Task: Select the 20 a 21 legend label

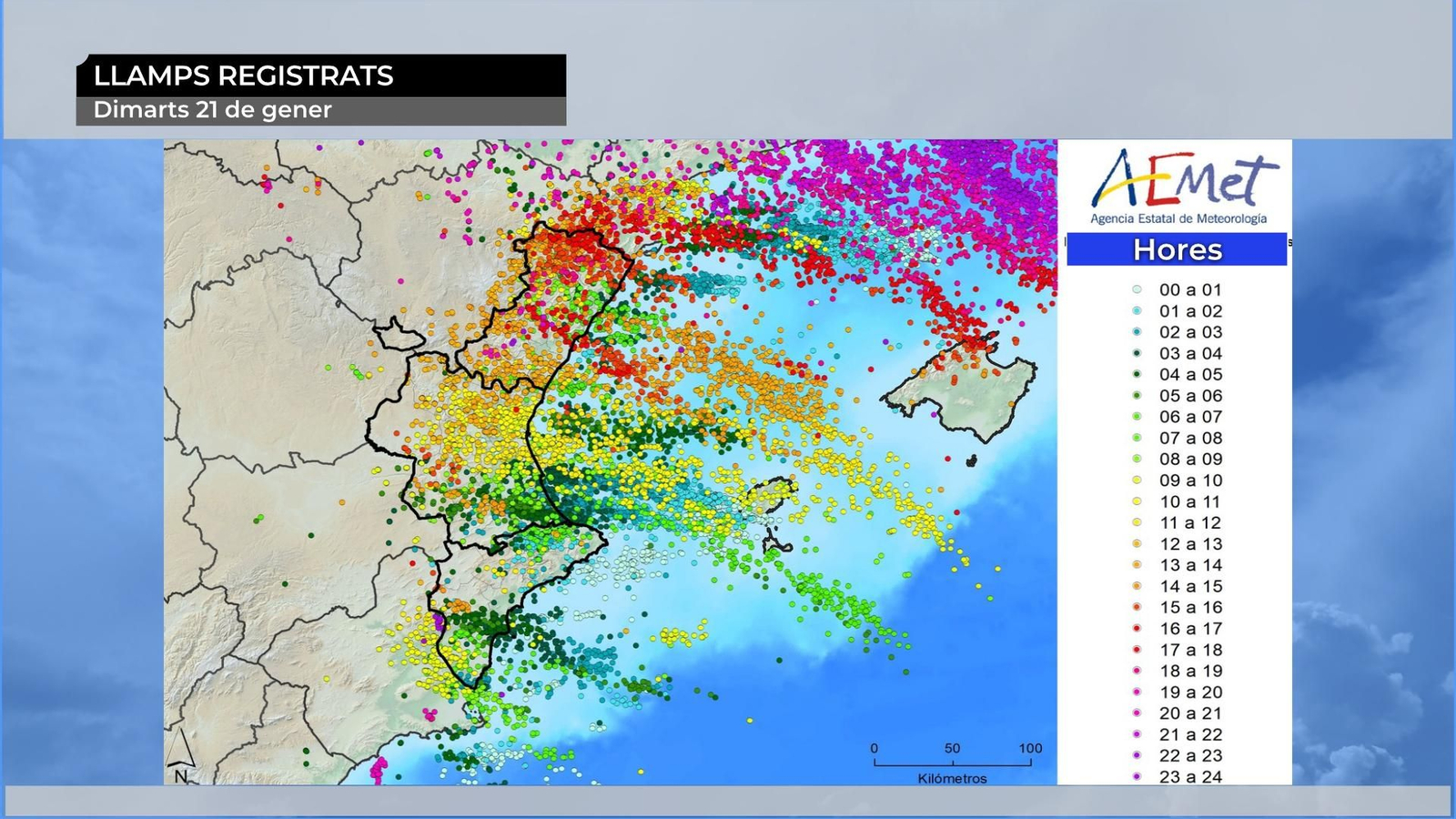Action: pyautogui.click(x=1190, y=713)
